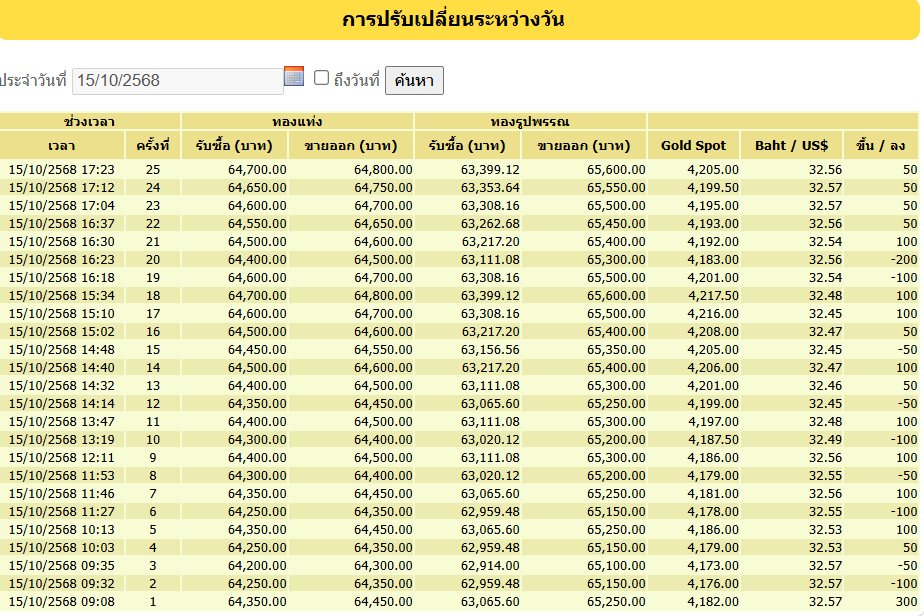The image size is (924, 616).
Task: Click ornament buy price 63,353.64
Action: tap(490, 187)
